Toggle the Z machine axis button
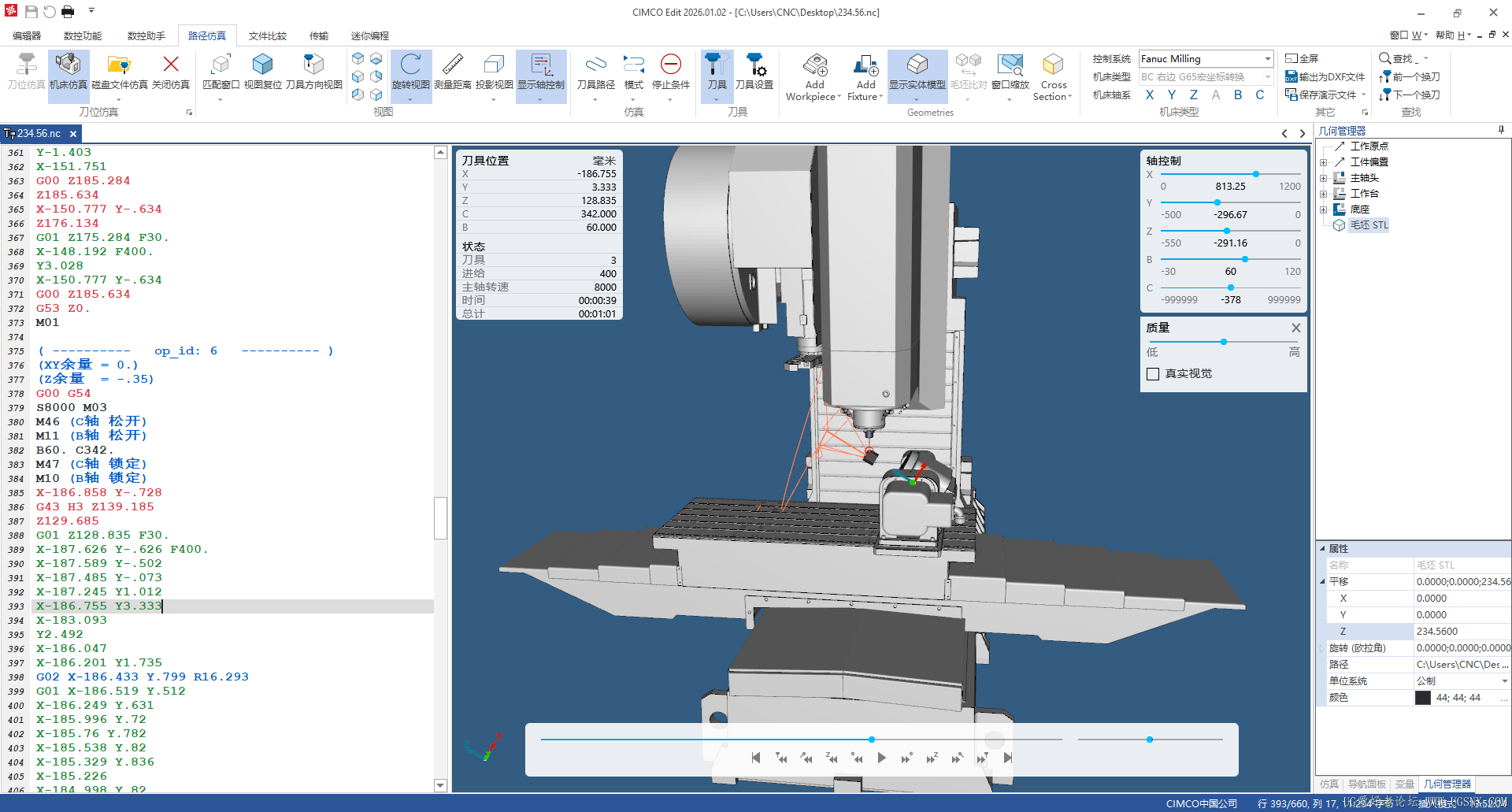Image resolution: width=1512 pixels, height=812 pixels. click(1194, 95)
